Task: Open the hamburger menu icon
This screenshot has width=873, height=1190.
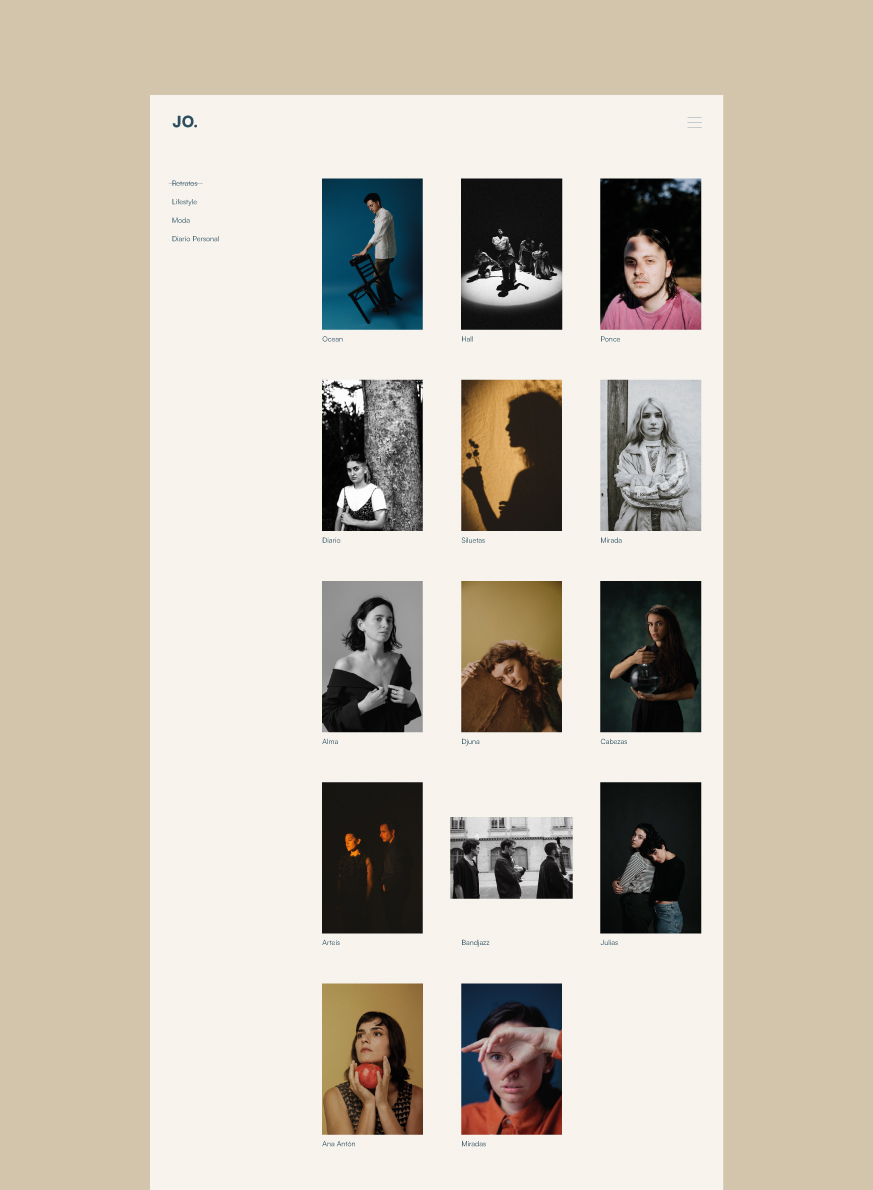Action: tap(694, 122)
